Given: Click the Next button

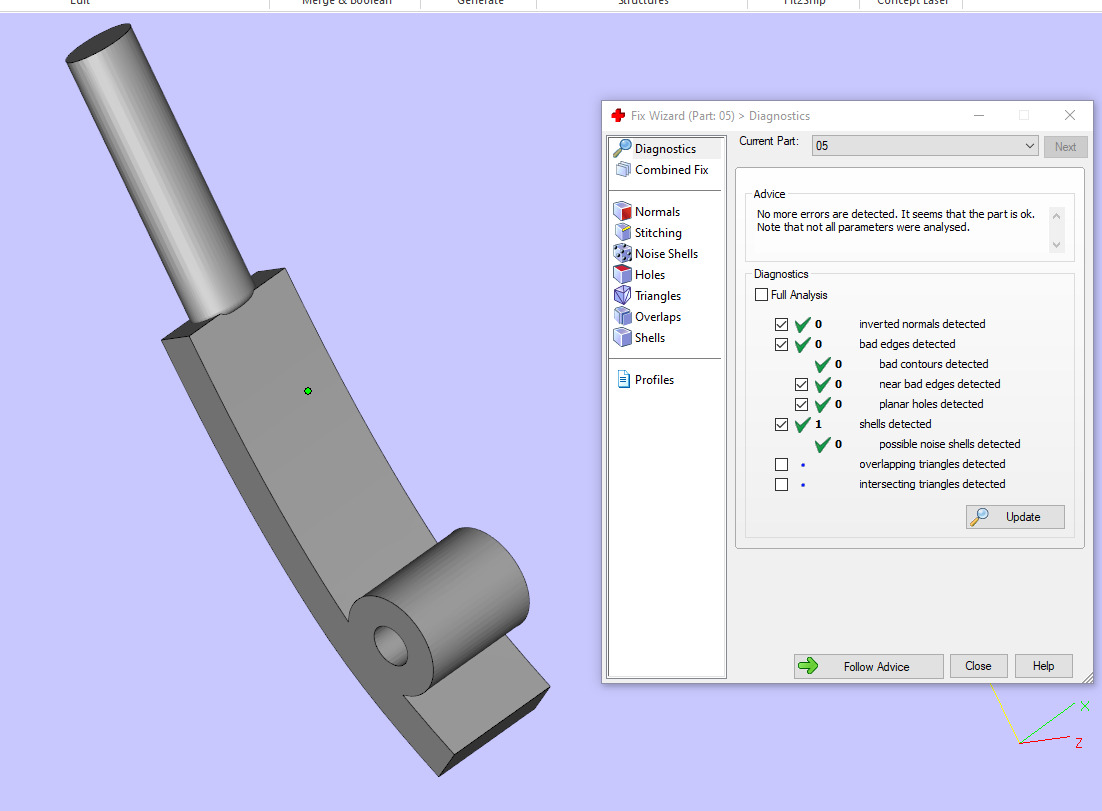Looking at the screenshot, I should coord(1065,147).
